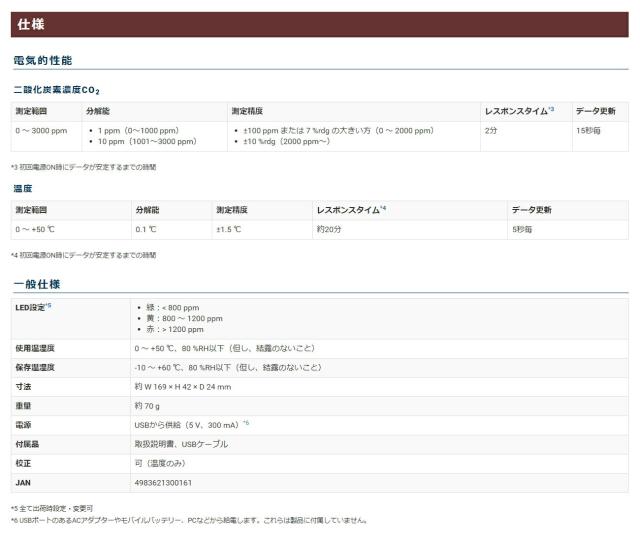The width and height of the screenshot is (640, 541).
Task: Click the '0.1 ℃' resolution cell
Action: coord(146,229)
